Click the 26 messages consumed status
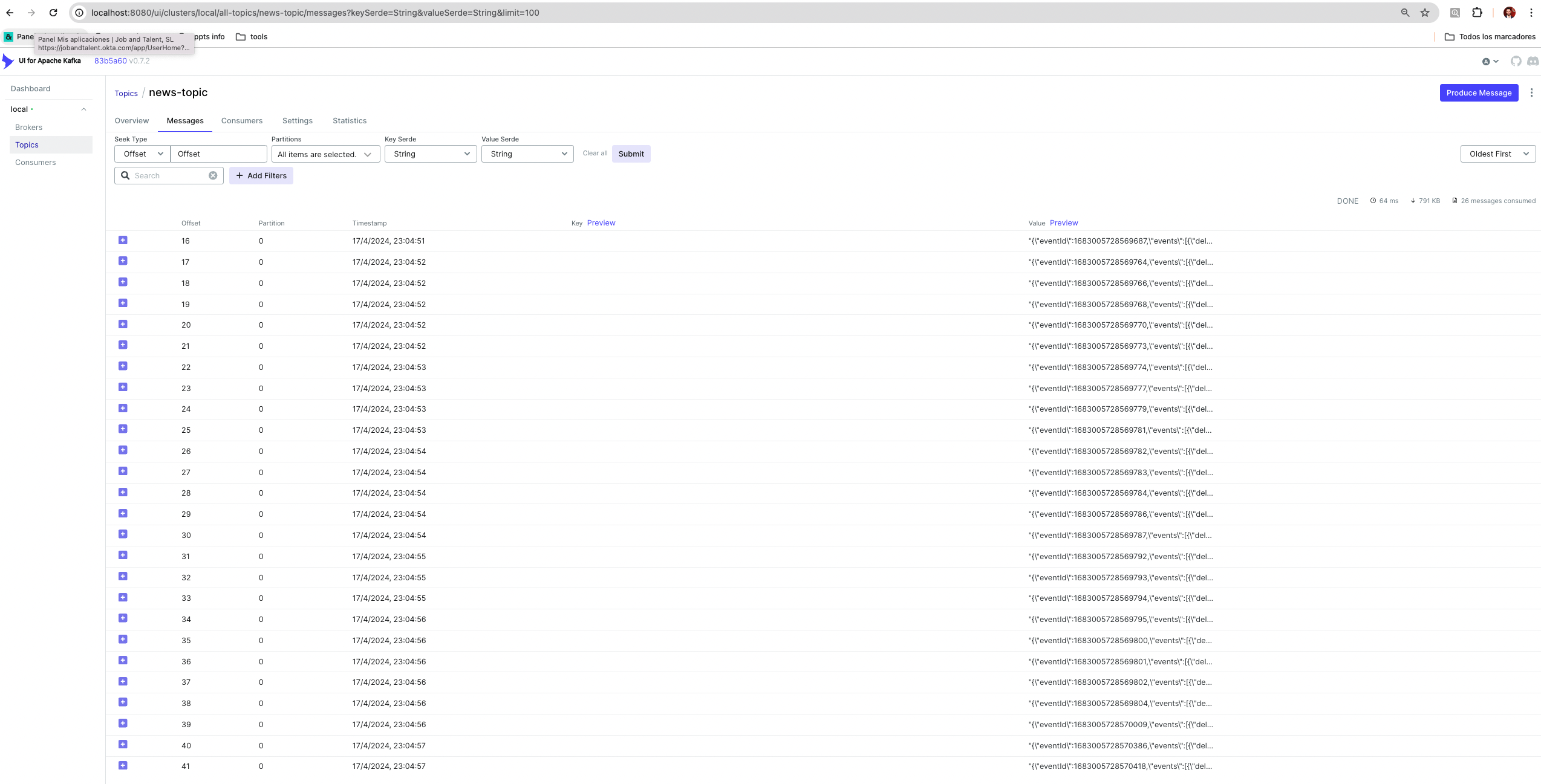 pos(1494,201)
